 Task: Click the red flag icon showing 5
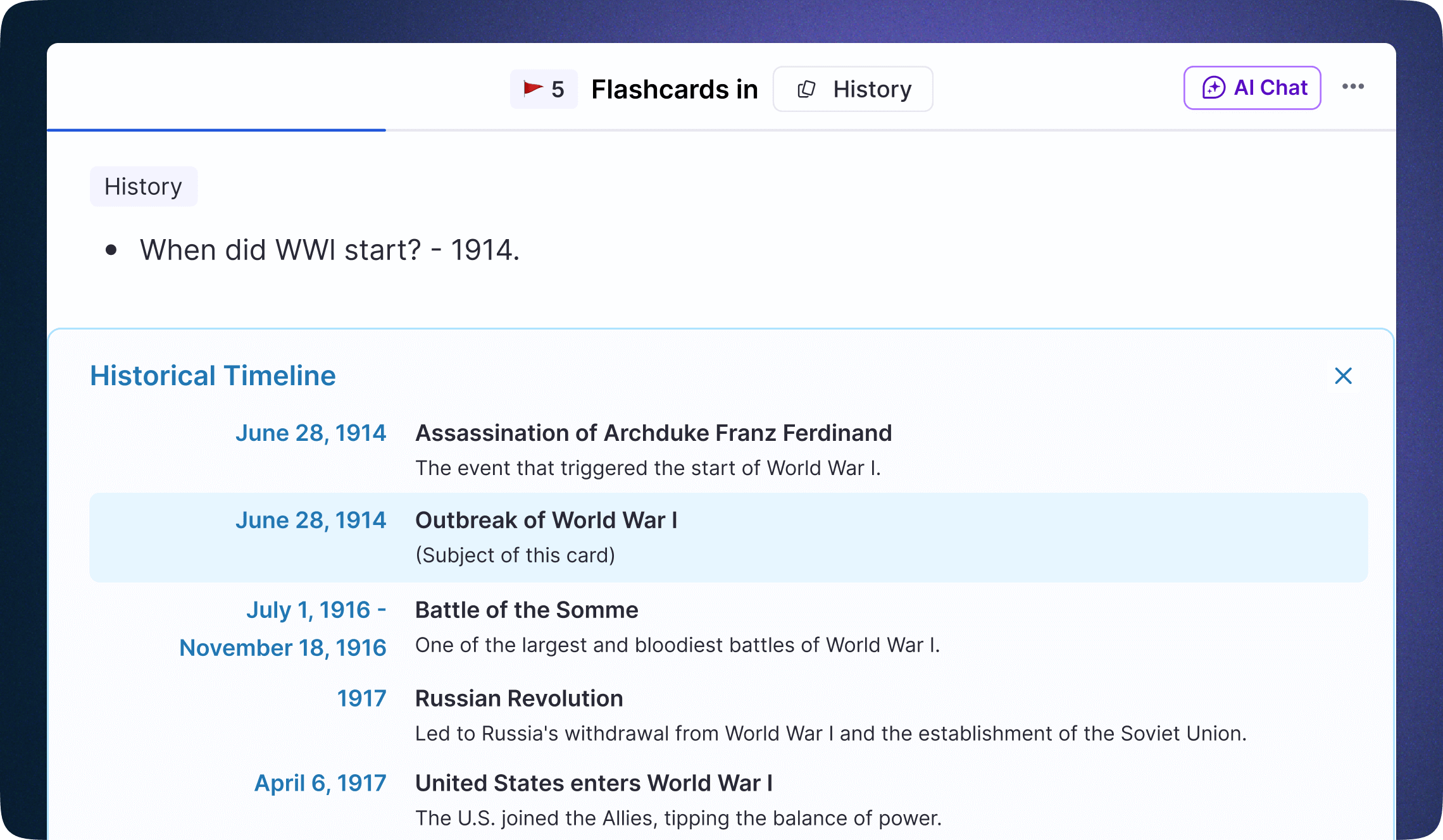pos(533,88)
